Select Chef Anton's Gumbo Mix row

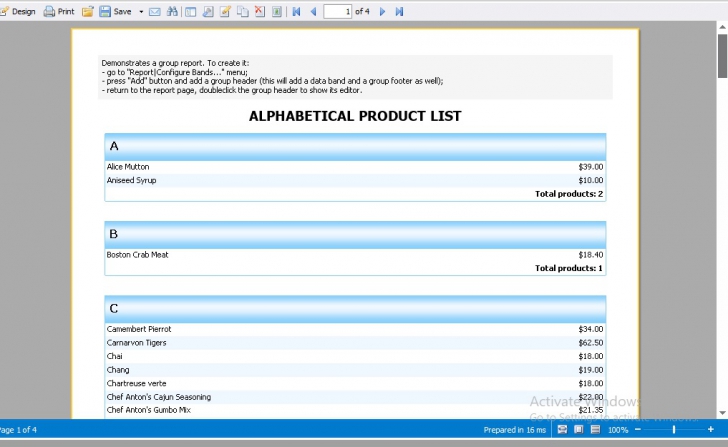click(x=355, y=410)
